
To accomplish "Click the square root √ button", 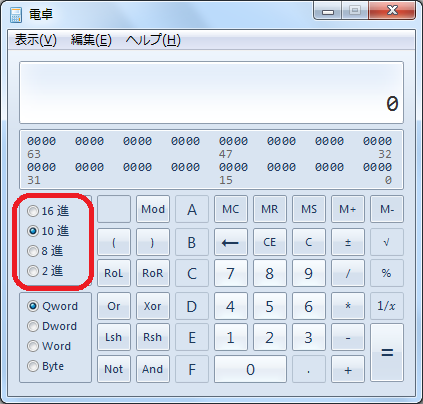I will tap(387, 242).
